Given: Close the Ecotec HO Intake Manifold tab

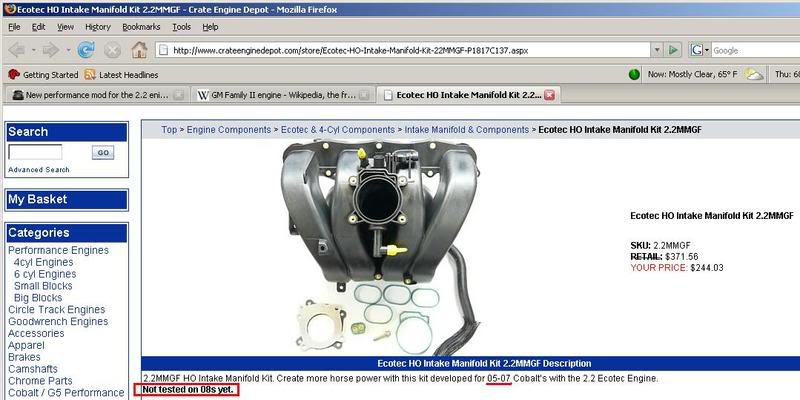Looking at the screenshot, I should (549, 95).
